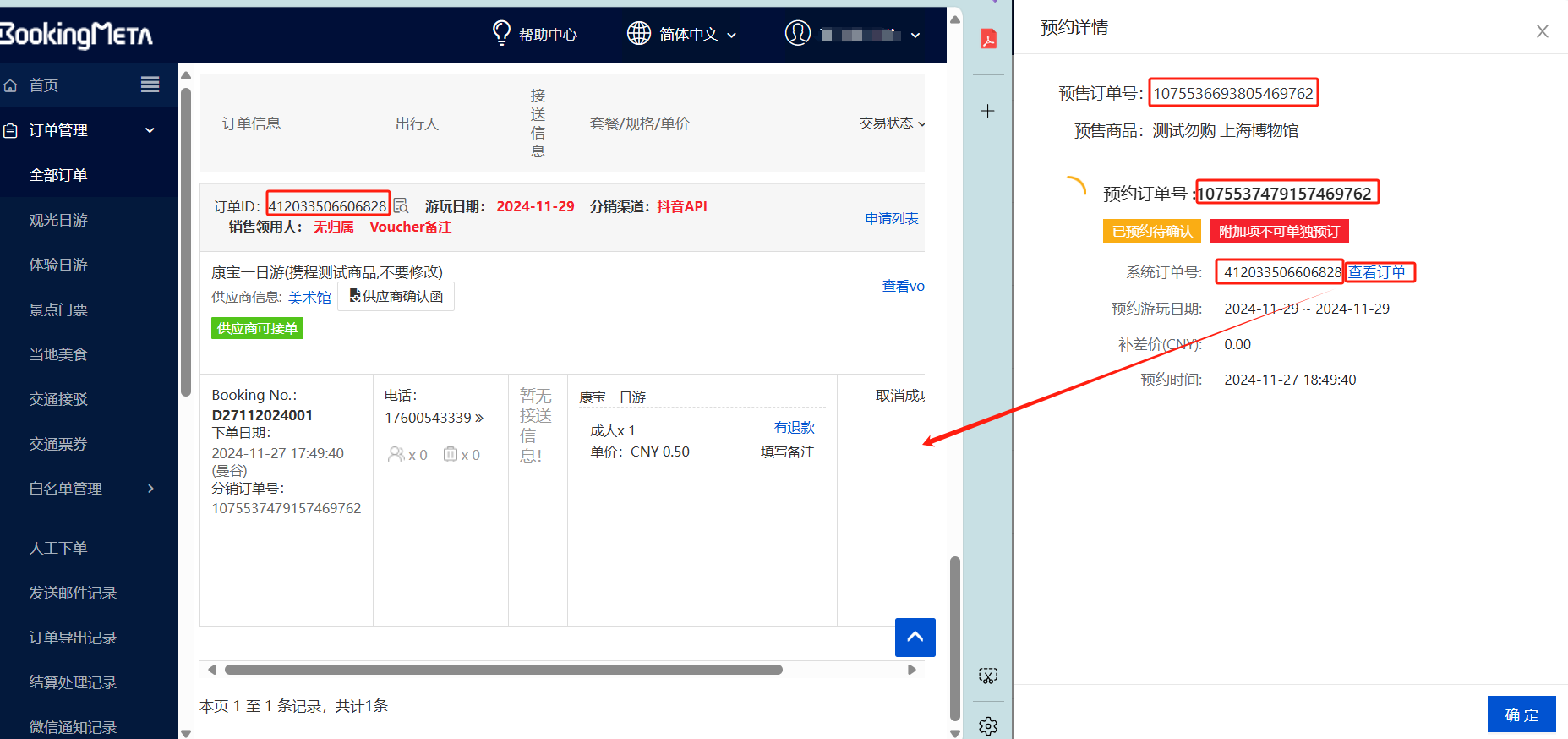Click the plus icon in side toolbar
The height and width of the screenshot is (739, 1568).
[x=987, y=111]
